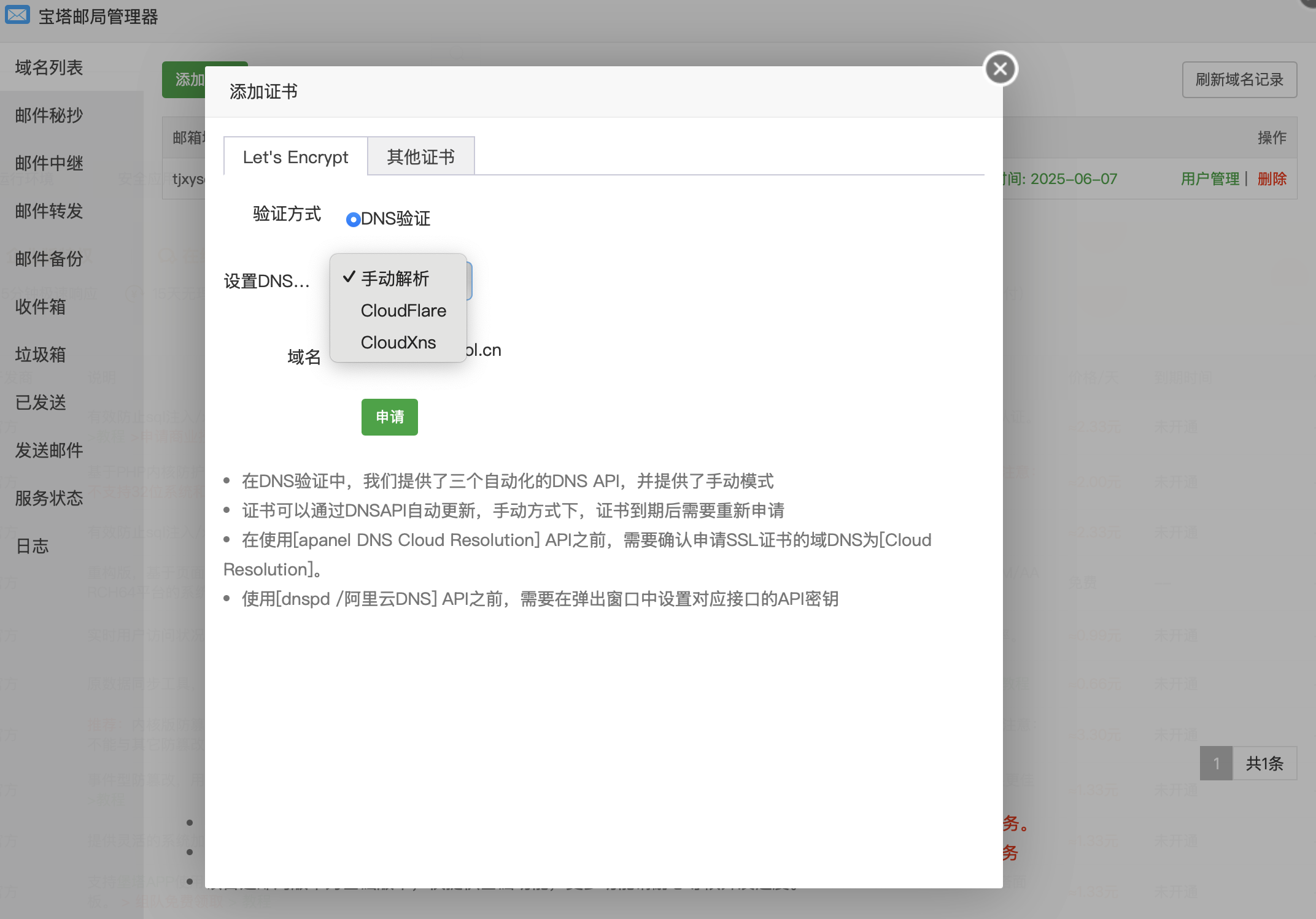The height and width of the screenshot is (919, 1316).
Task: Click the 刷新域名记录 button
Action: tap(1239, 80)
